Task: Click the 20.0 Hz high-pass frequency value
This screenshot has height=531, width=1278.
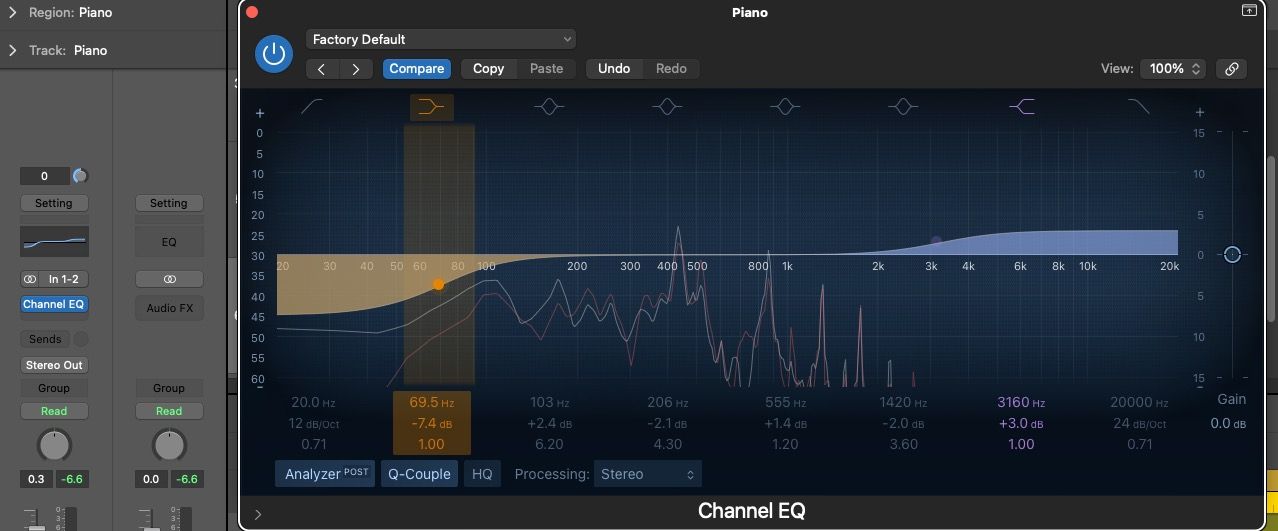Action: (313, 403)
